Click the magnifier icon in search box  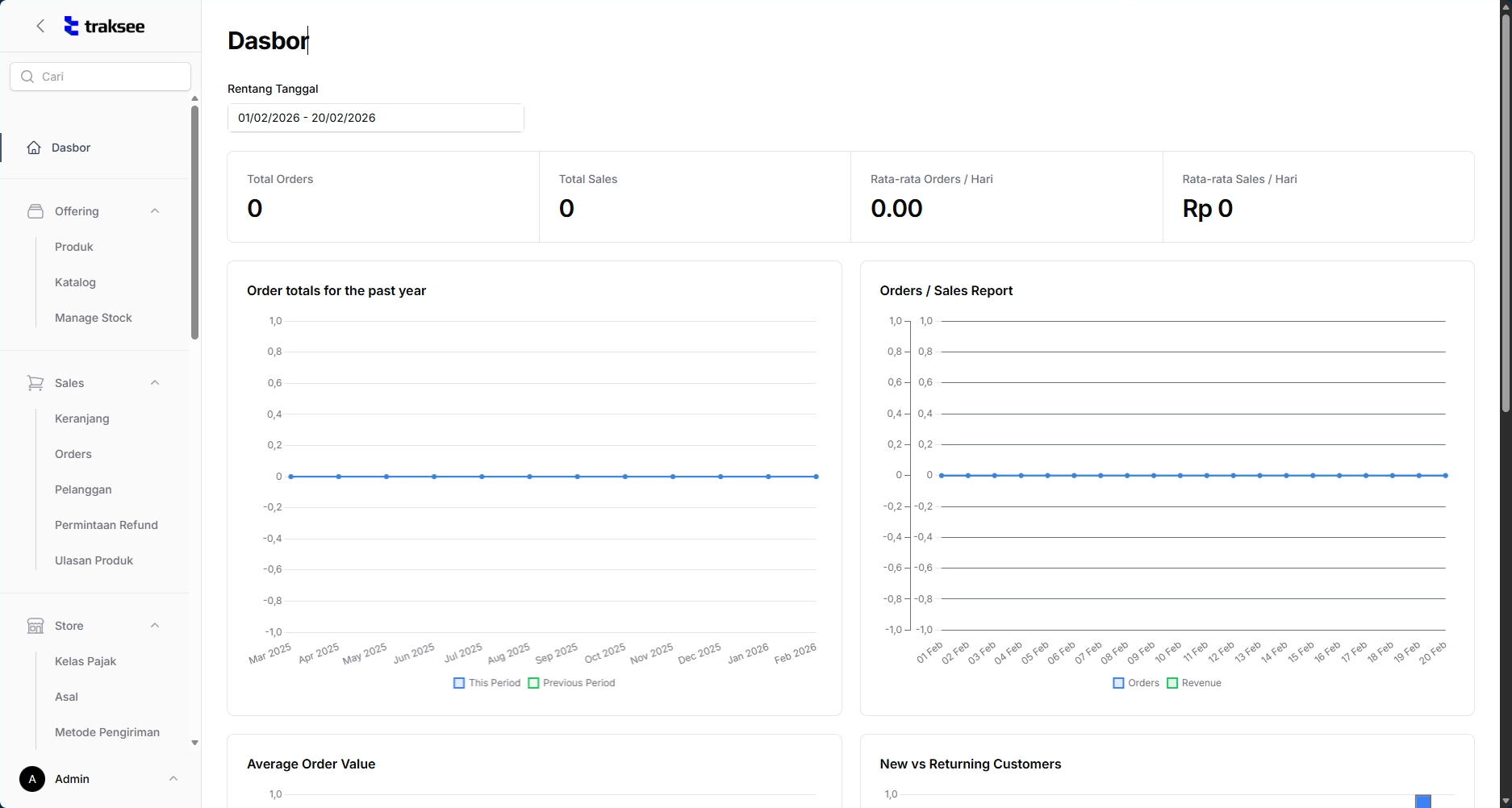(x=27, y=77)
